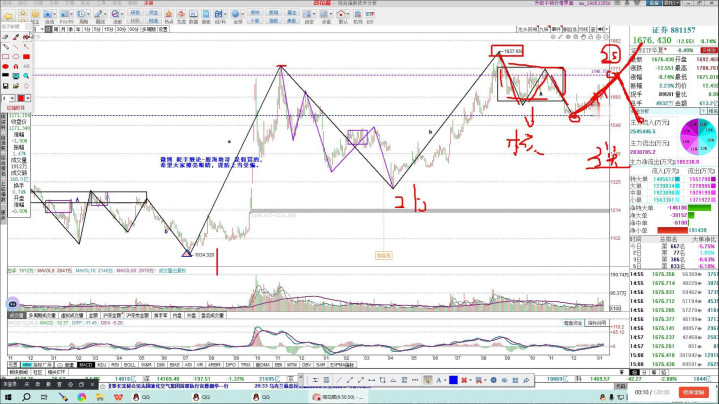Viewport: 719px width, 404px height.
Task: Select the BOLL indicator tab
Action: 129,365
